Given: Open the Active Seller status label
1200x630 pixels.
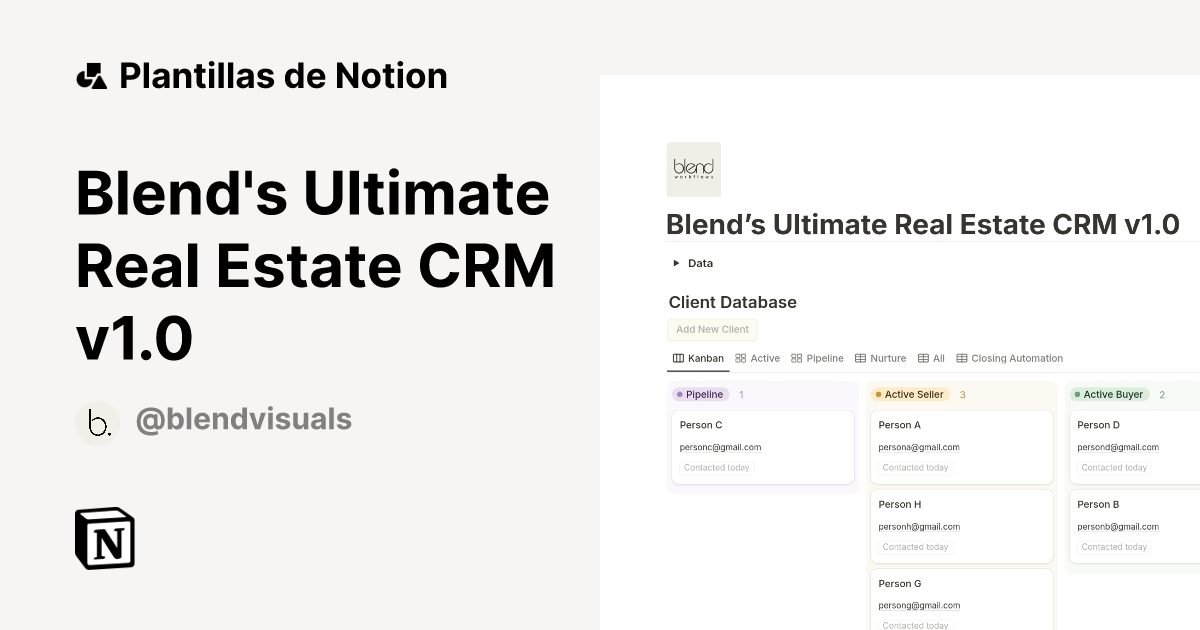Looking at the screenshot, I should (x=911, y=394).
